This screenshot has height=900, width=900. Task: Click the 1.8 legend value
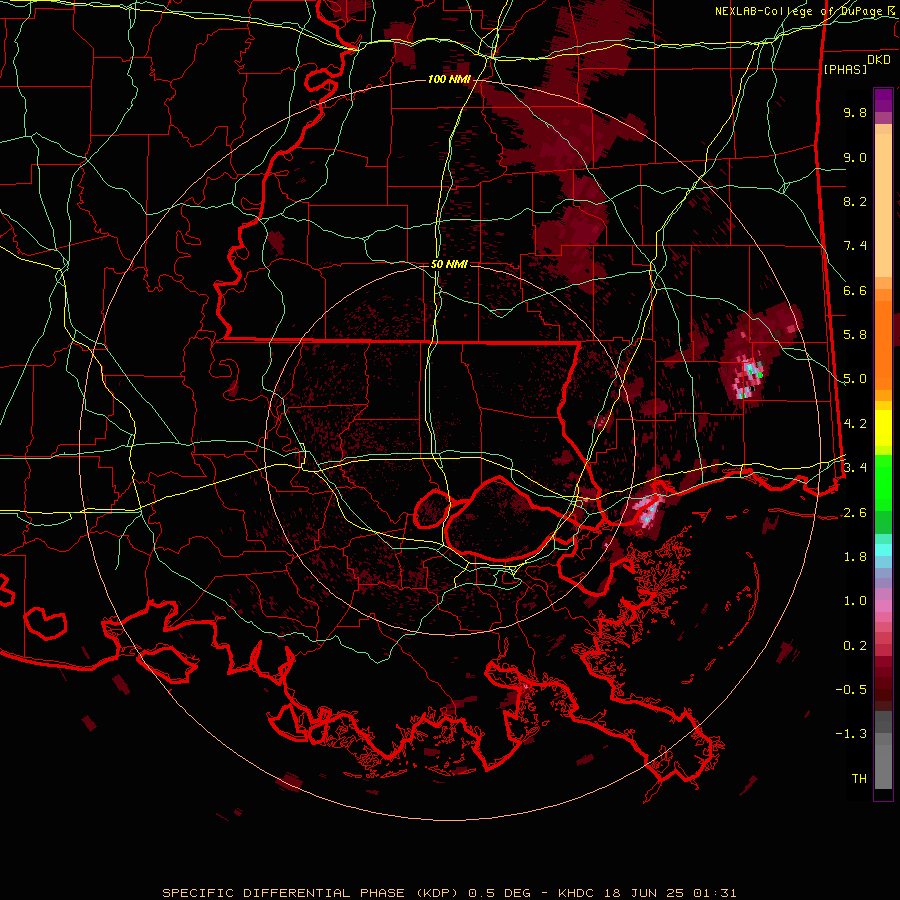(855, 557)
